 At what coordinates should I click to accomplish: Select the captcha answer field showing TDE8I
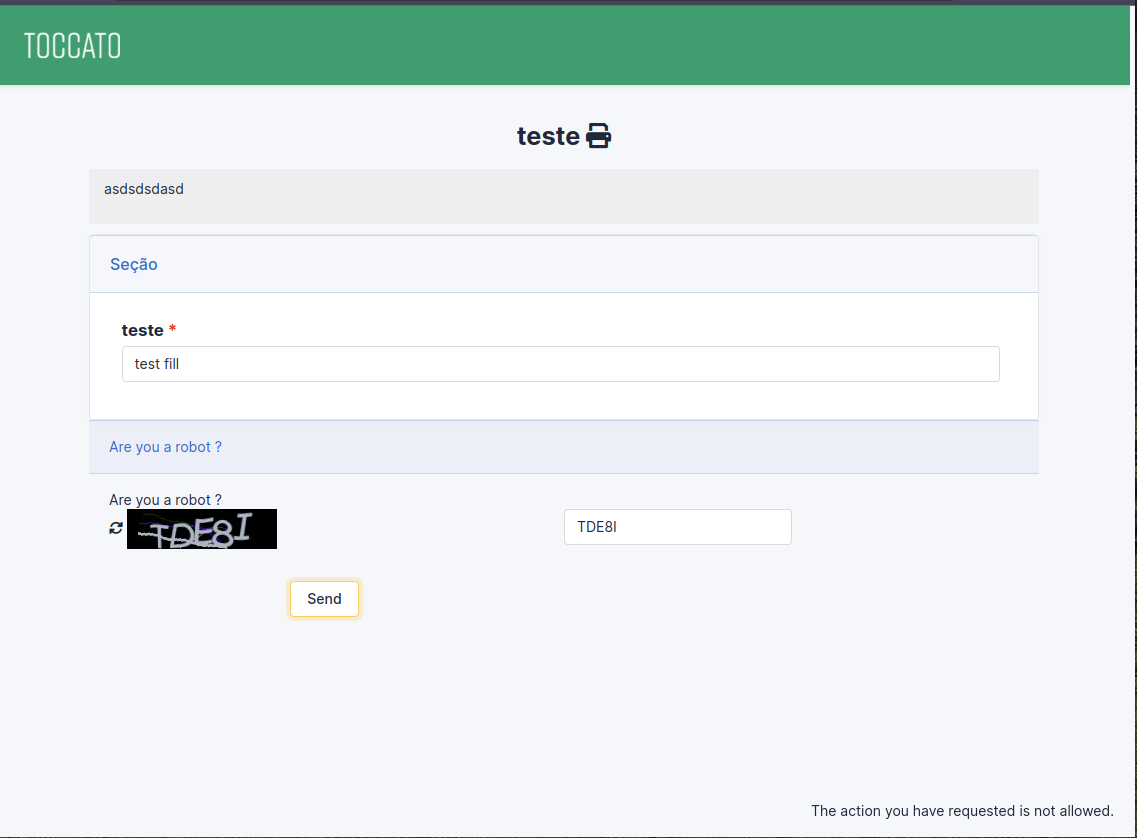[x=677, y=527]
